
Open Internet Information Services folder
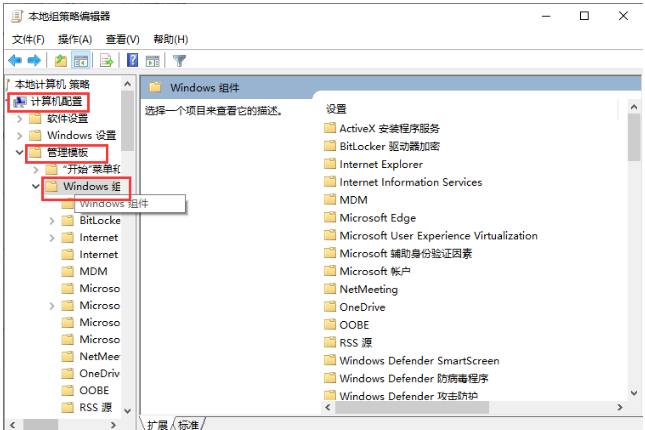point(411,182)
